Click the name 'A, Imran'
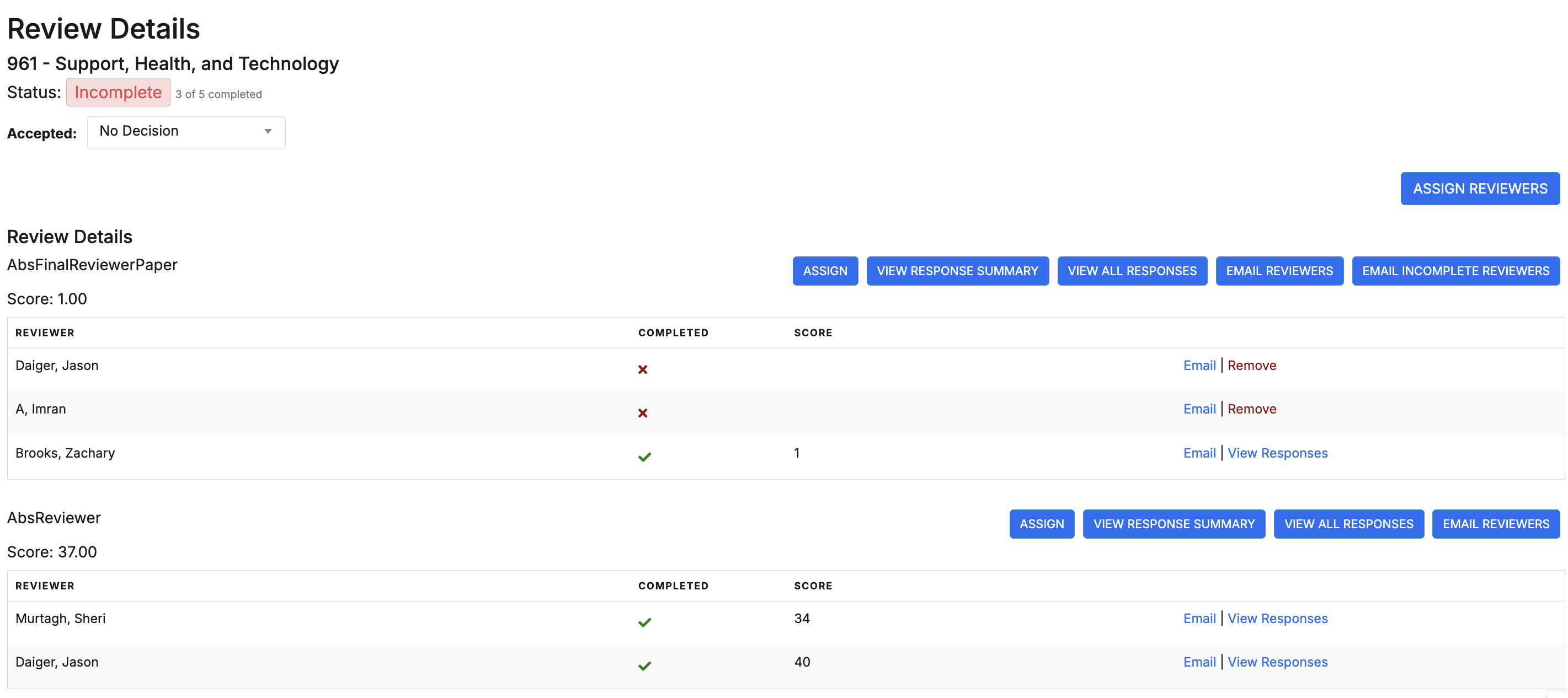 pyautogui.click(x=41, y=409)
